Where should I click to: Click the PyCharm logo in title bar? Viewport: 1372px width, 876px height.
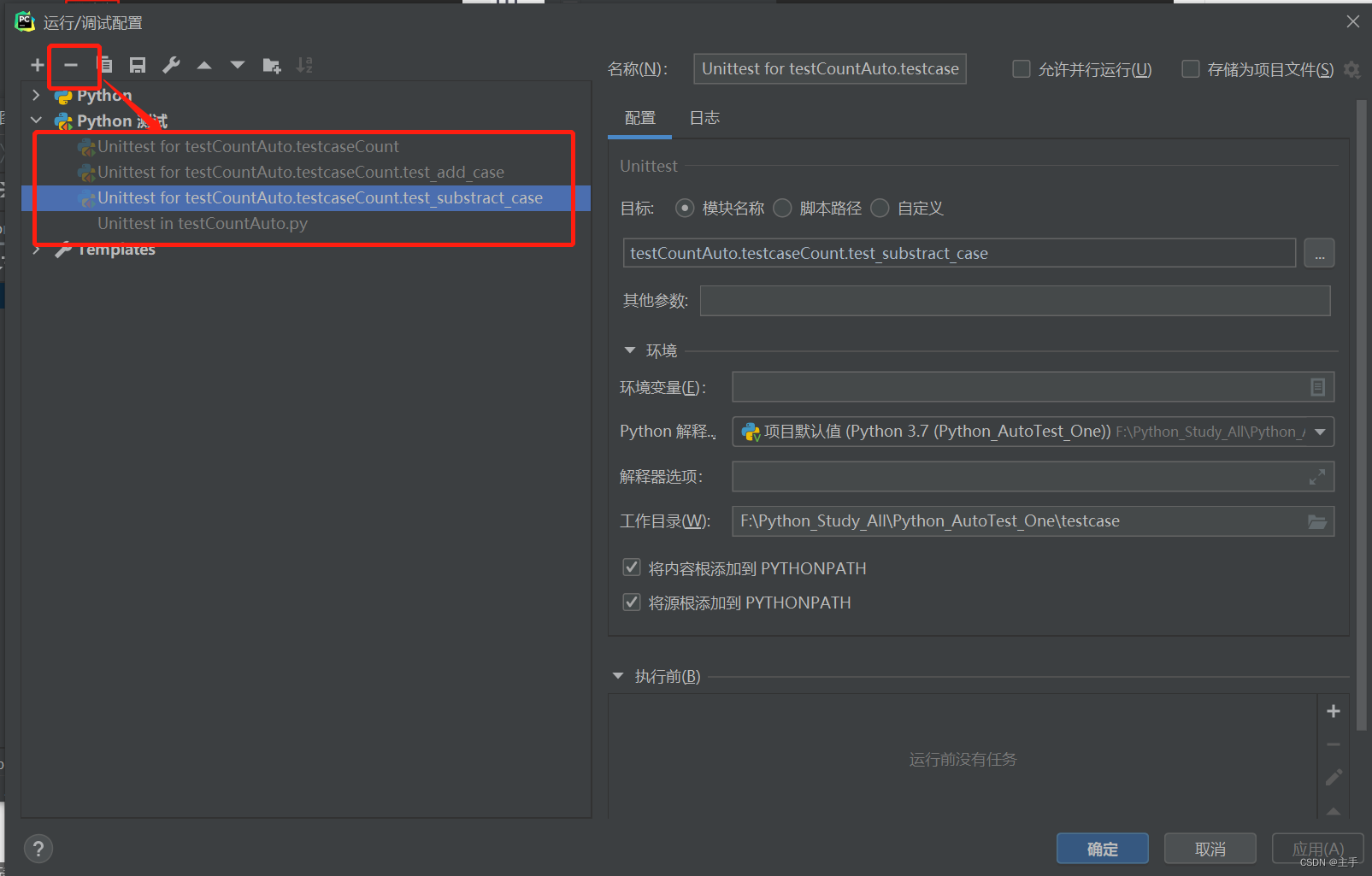click(x=25, y=22)
